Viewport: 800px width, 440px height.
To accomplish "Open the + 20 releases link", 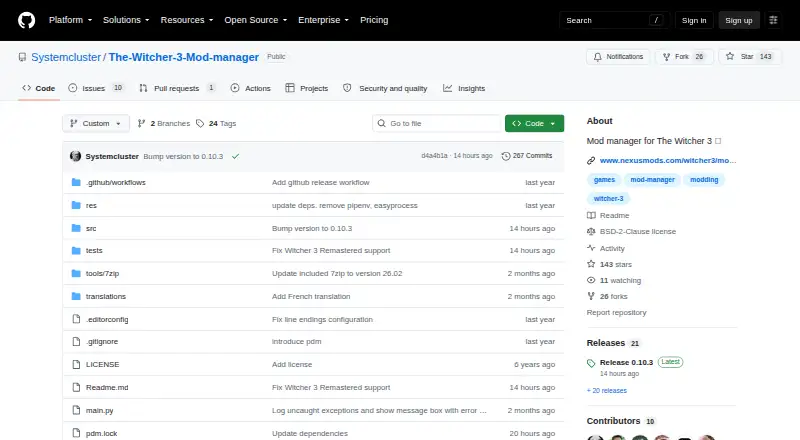I will (607, 390).
